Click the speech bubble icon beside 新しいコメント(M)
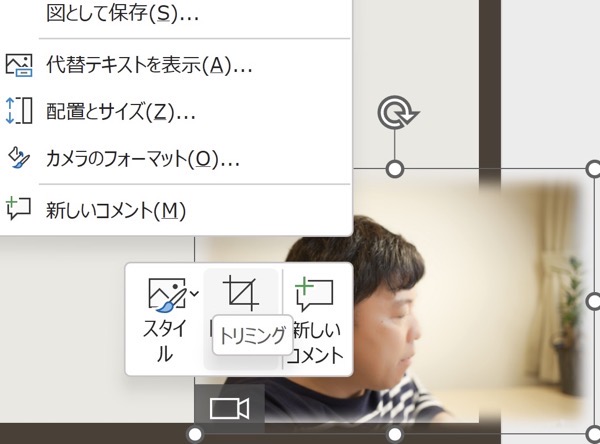Screen dimensions: 600x444 (x=19, y=209)
